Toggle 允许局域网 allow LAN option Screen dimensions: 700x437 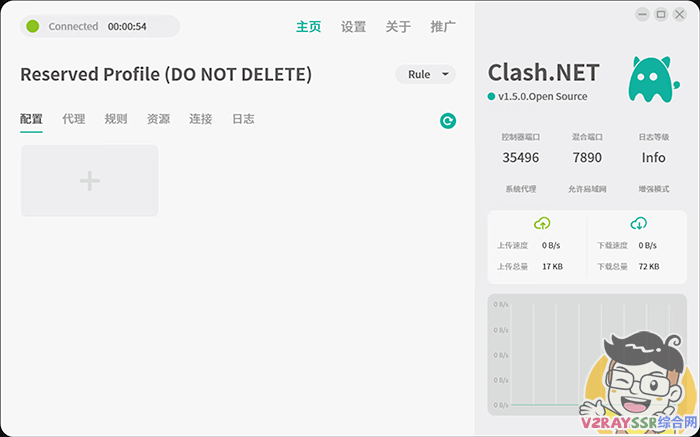(587, 189)
